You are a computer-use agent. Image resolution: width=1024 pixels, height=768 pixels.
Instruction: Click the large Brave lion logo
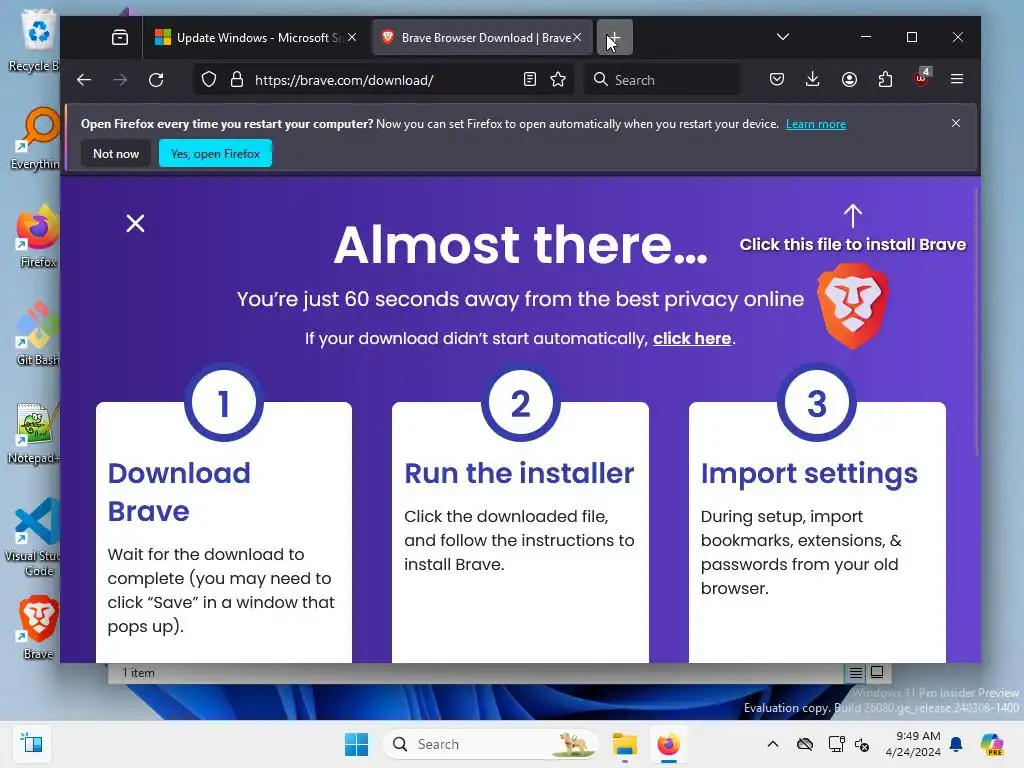pos(852,306)
